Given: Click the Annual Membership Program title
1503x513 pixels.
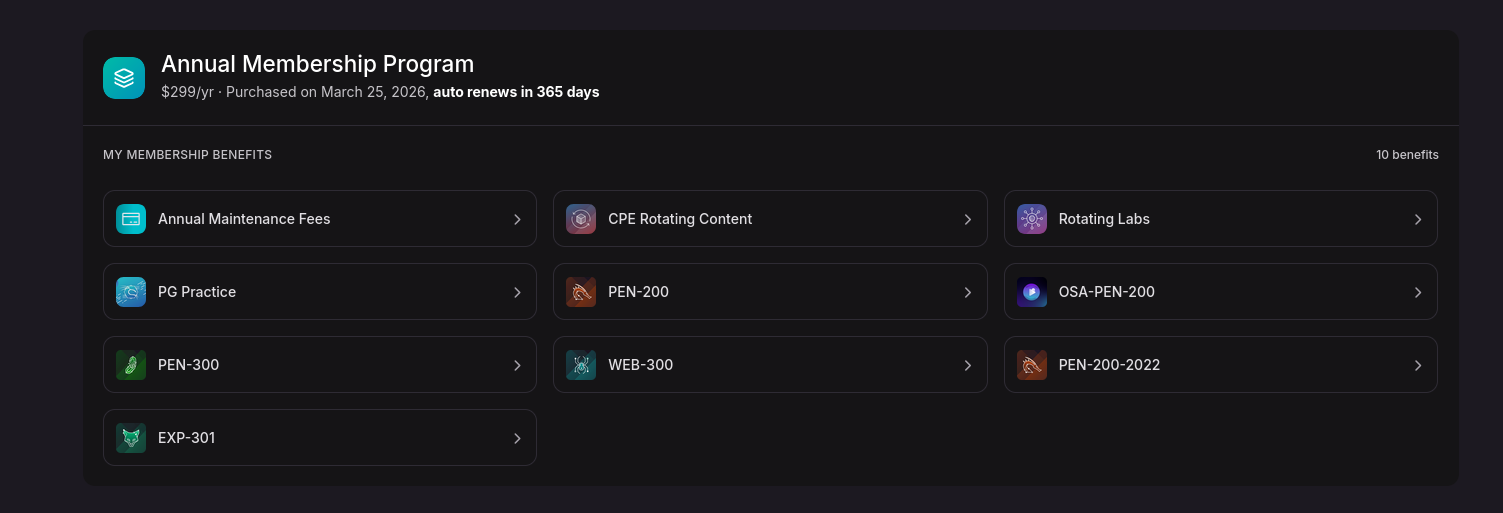Looking at the screenshot, I should click(317, 64).
